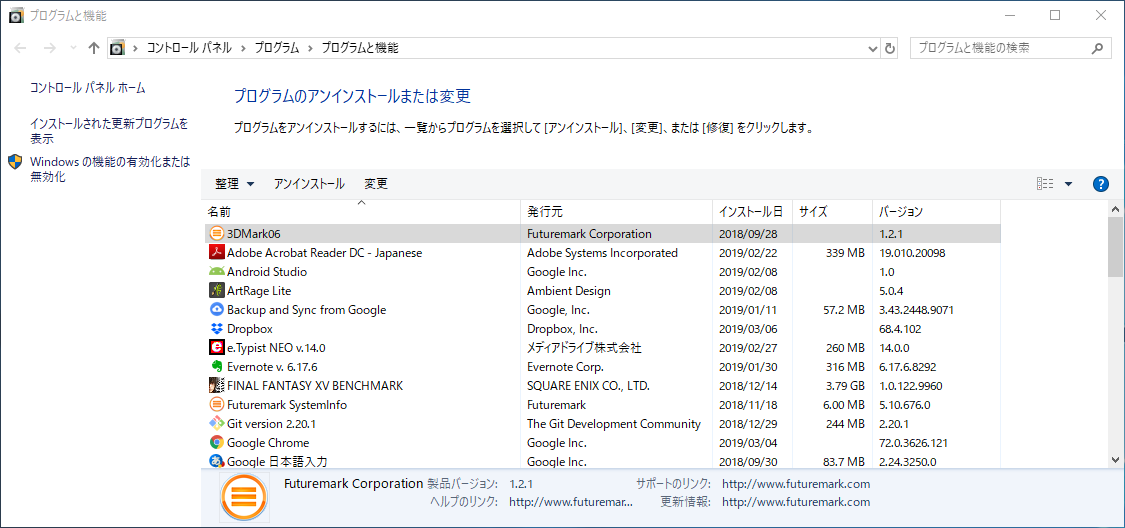This screenshot has height=528, width=1125.
Task: Click the Dropbox icon in list
Action: (217, 329)
